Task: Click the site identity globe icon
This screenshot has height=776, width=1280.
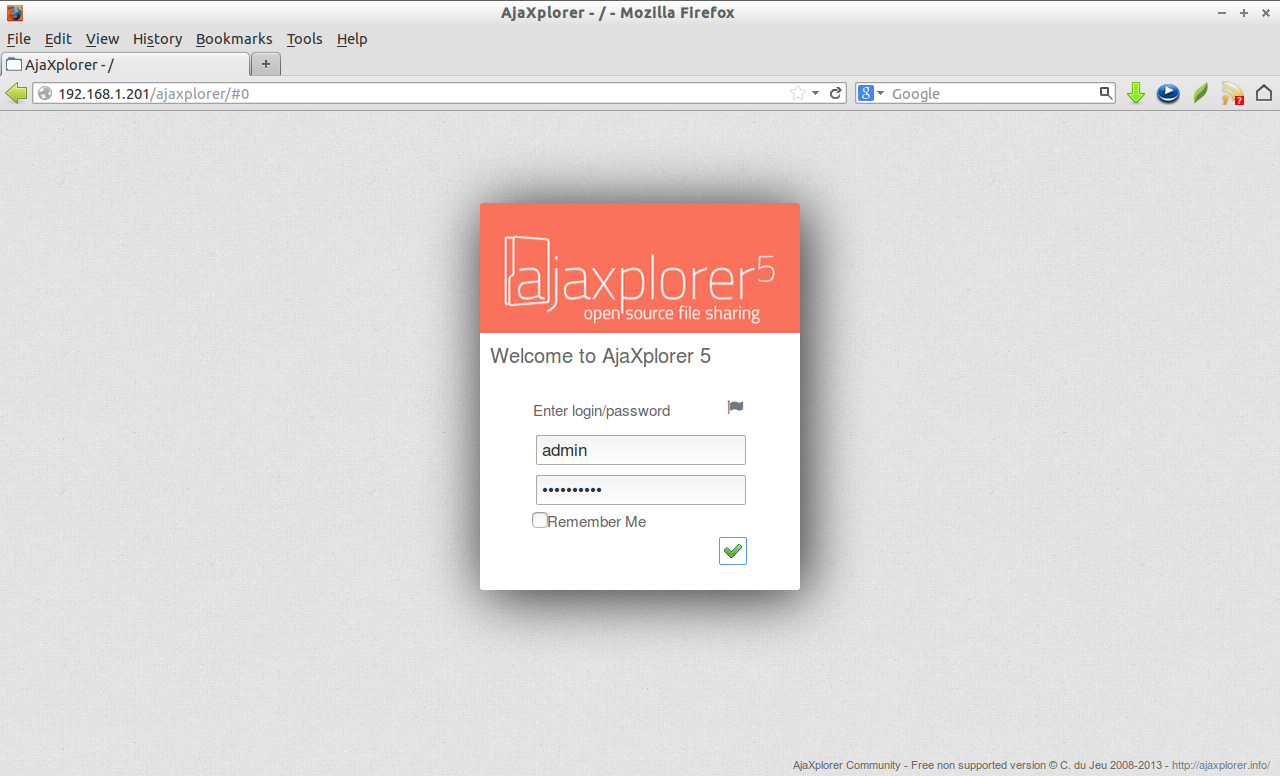Action: click(x=45, y=93)
